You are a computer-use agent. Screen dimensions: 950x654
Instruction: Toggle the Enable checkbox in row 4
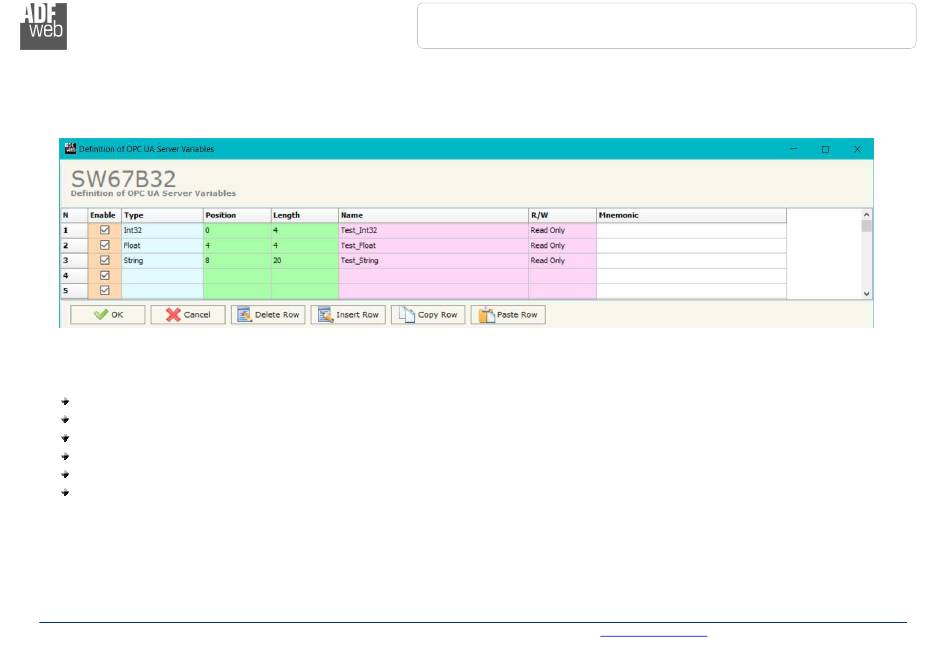coord(105,275)
